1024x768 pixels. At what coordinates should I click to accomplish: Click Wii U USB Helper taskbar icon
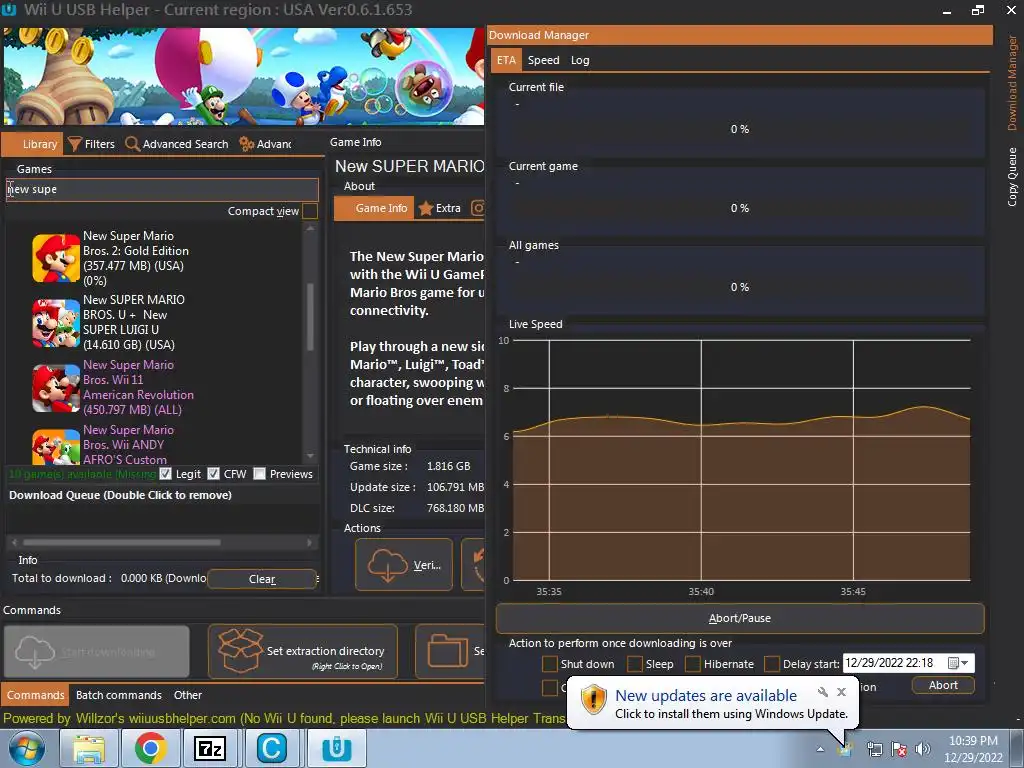(x=337, y=748)
